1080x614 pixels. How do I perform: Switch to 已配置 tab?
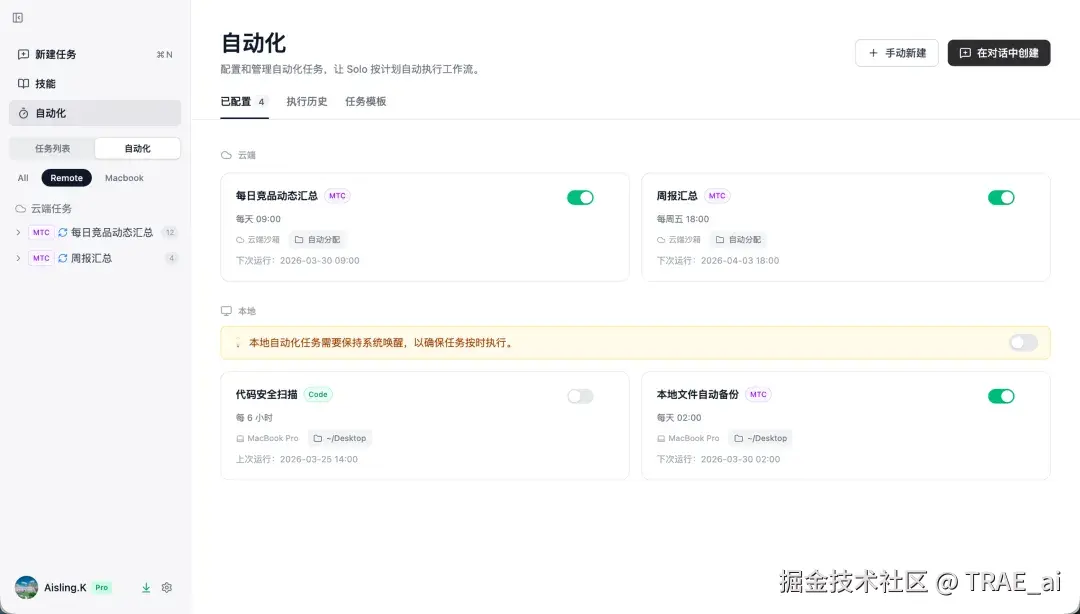(x=245, y=101)
